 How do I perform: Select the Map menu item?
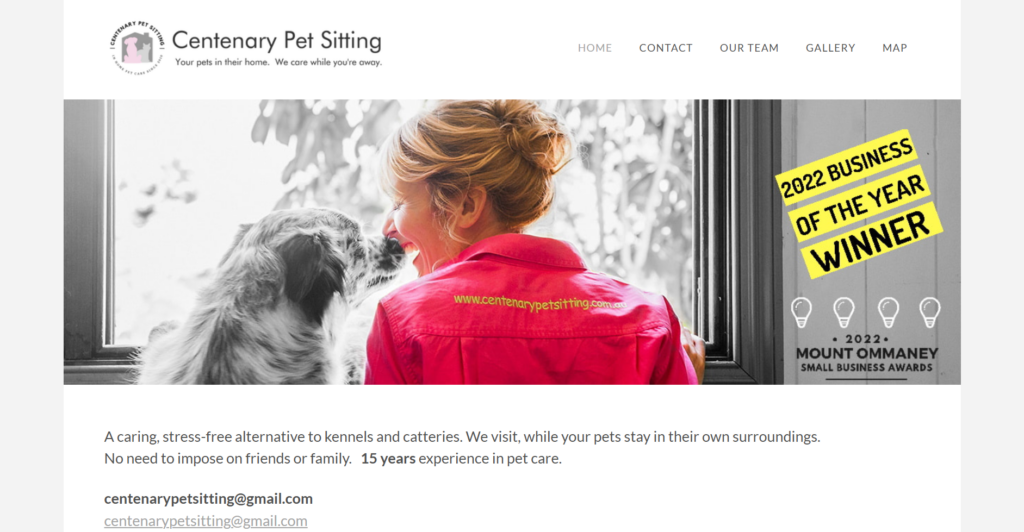pos(895,48)
